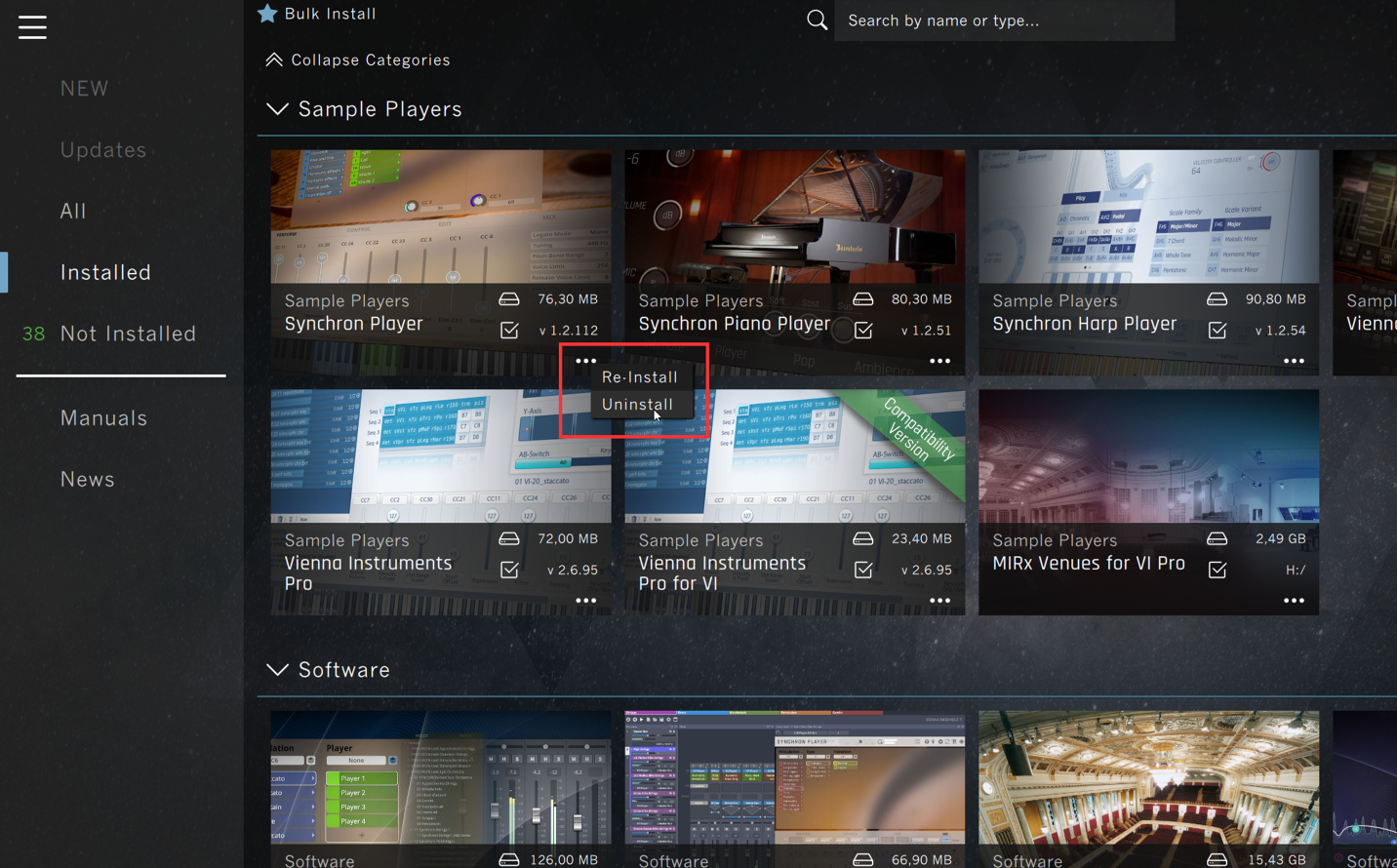Click the MIRx Venues for VI Pro title

[1089, 563]
